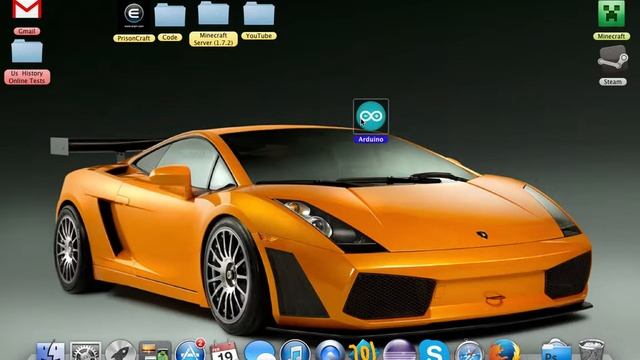Open Skype in the dock
Viewport: 640px width, 360px height.
pos(434,350)
